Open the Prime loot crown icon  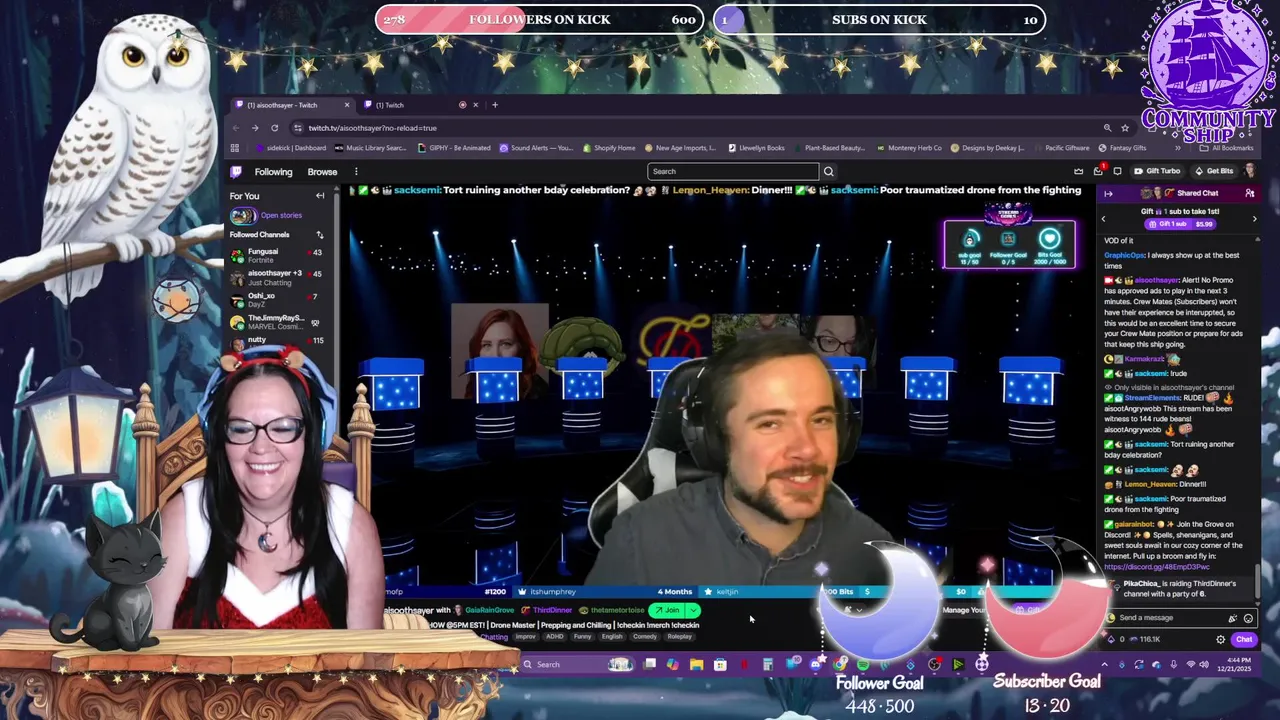click(x=1078, y=171)
